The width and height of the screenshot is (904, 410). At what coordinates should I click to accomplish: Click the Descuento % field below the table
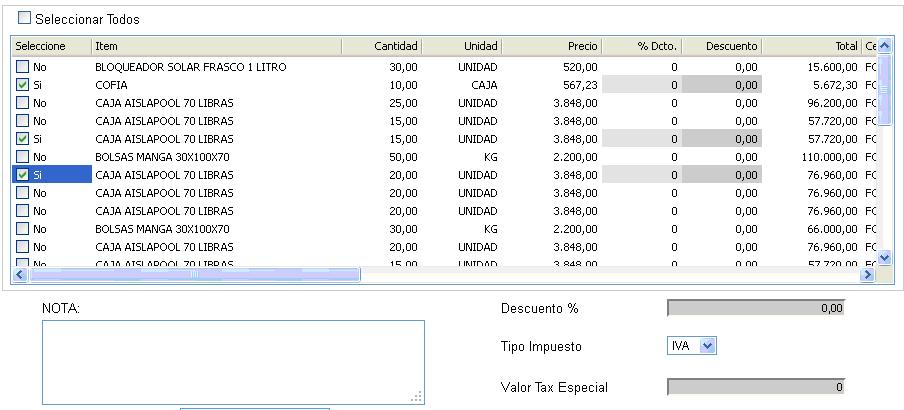point(756,308)
